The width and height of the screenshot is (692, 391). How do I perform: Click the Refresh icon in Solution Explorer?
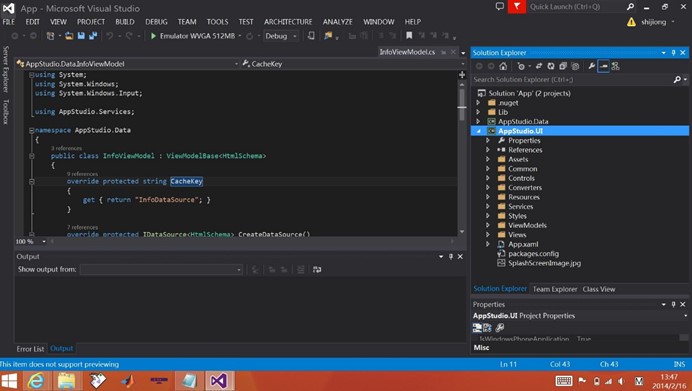[x=551, y=66]
